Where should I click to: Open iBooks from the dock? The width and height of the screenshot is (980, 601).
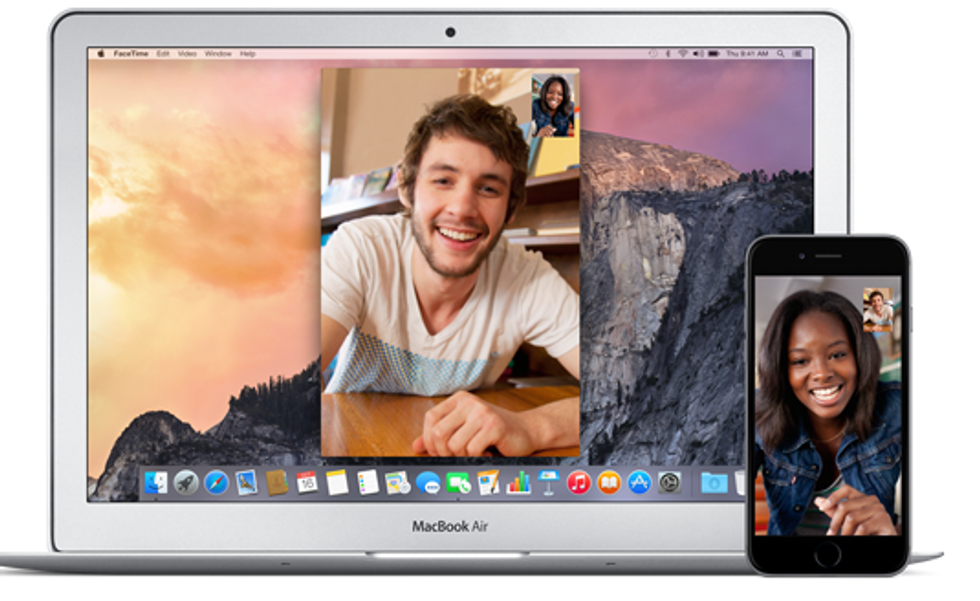coord(609,483)
